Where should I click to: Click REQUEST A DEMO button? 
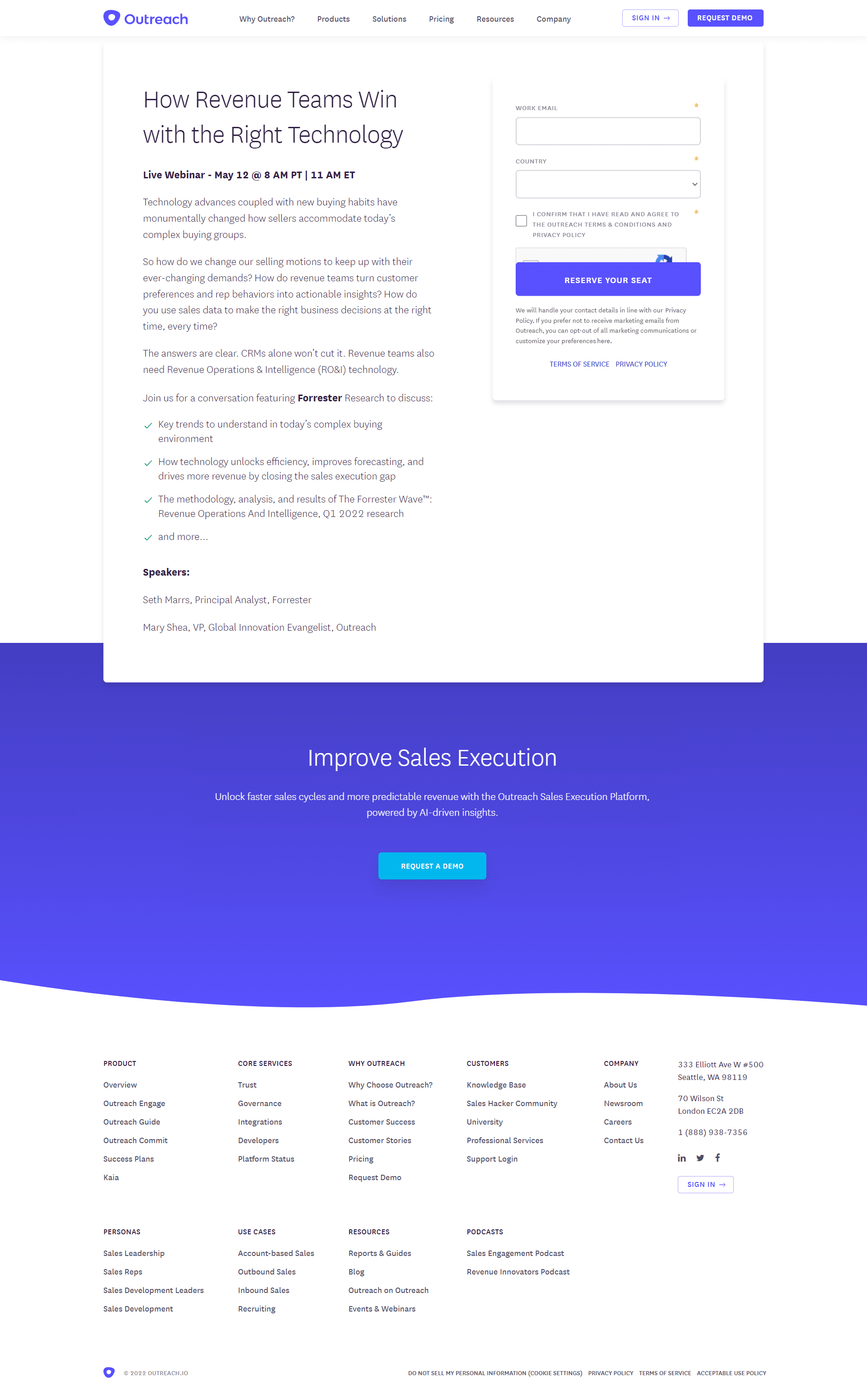click(x=432, y=865)
